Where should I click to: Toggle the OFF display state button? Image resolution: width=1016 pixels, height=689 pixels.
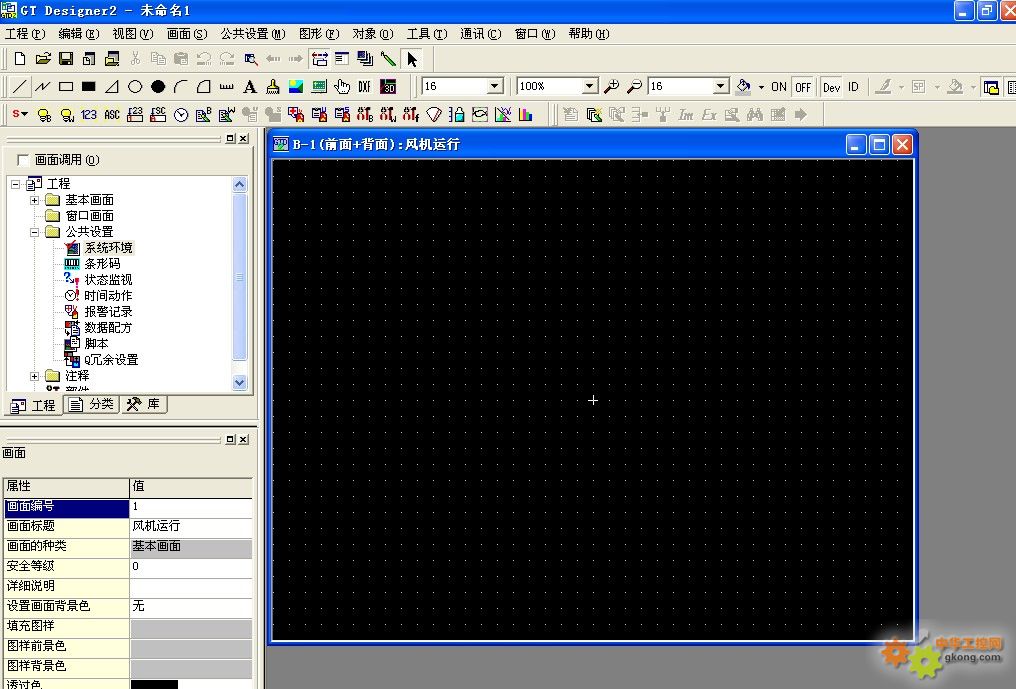[803, 86]
